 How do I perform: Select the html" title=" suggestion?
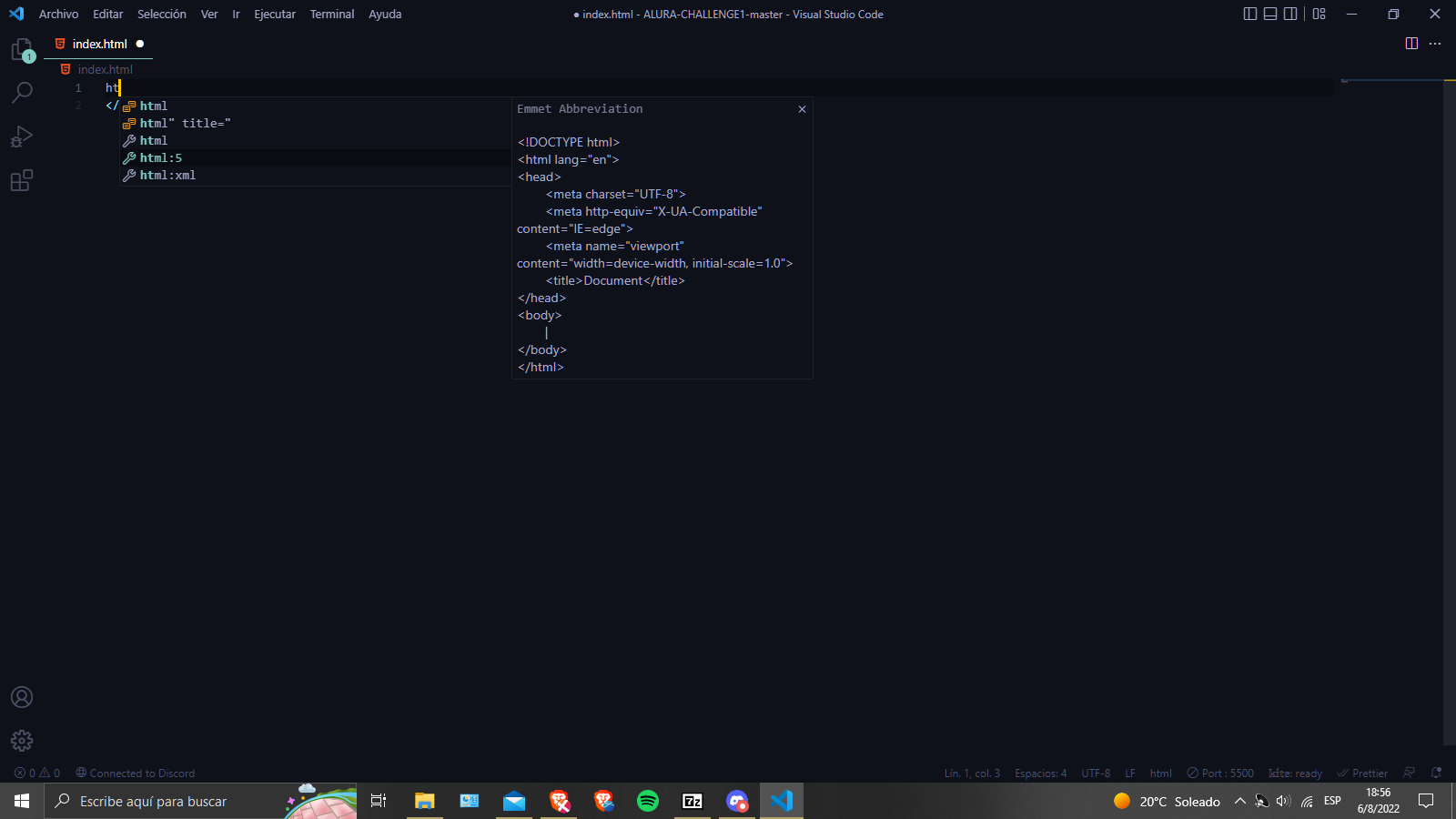316,124
